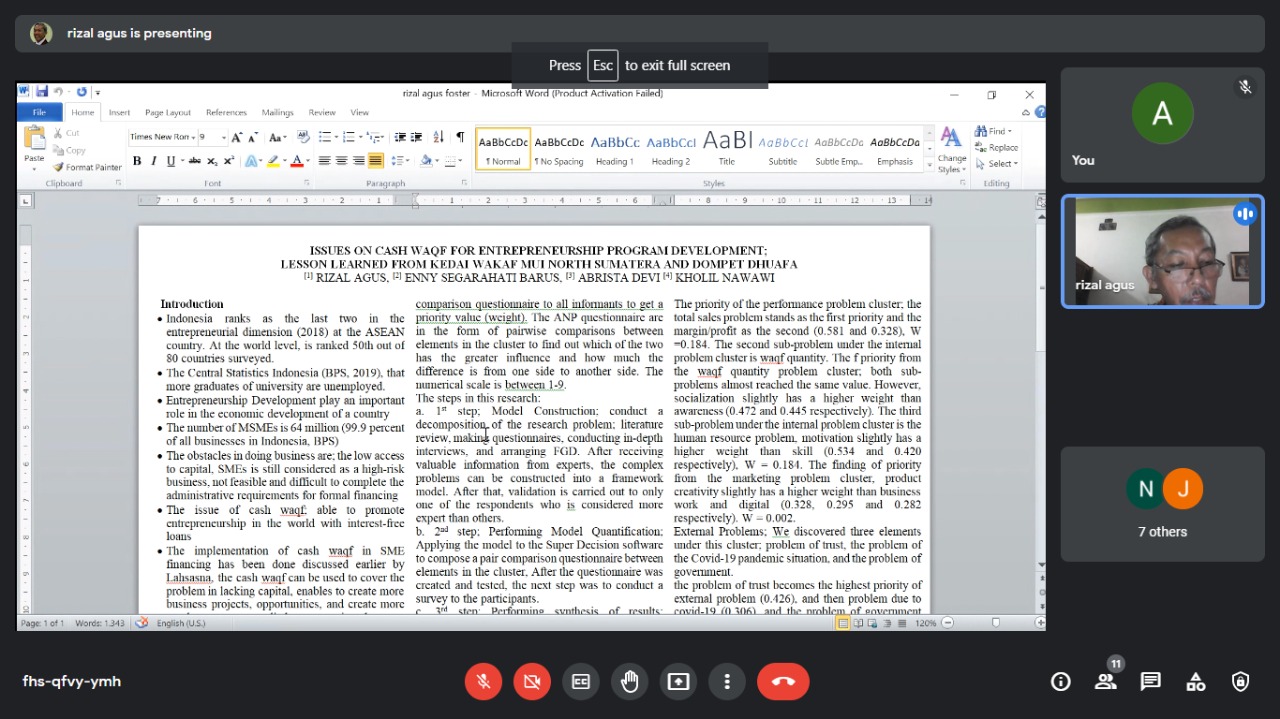Click the Undo arrow in Word's title bar
Viewport: 1280px width, 719px height.
[x=59, y=92]
